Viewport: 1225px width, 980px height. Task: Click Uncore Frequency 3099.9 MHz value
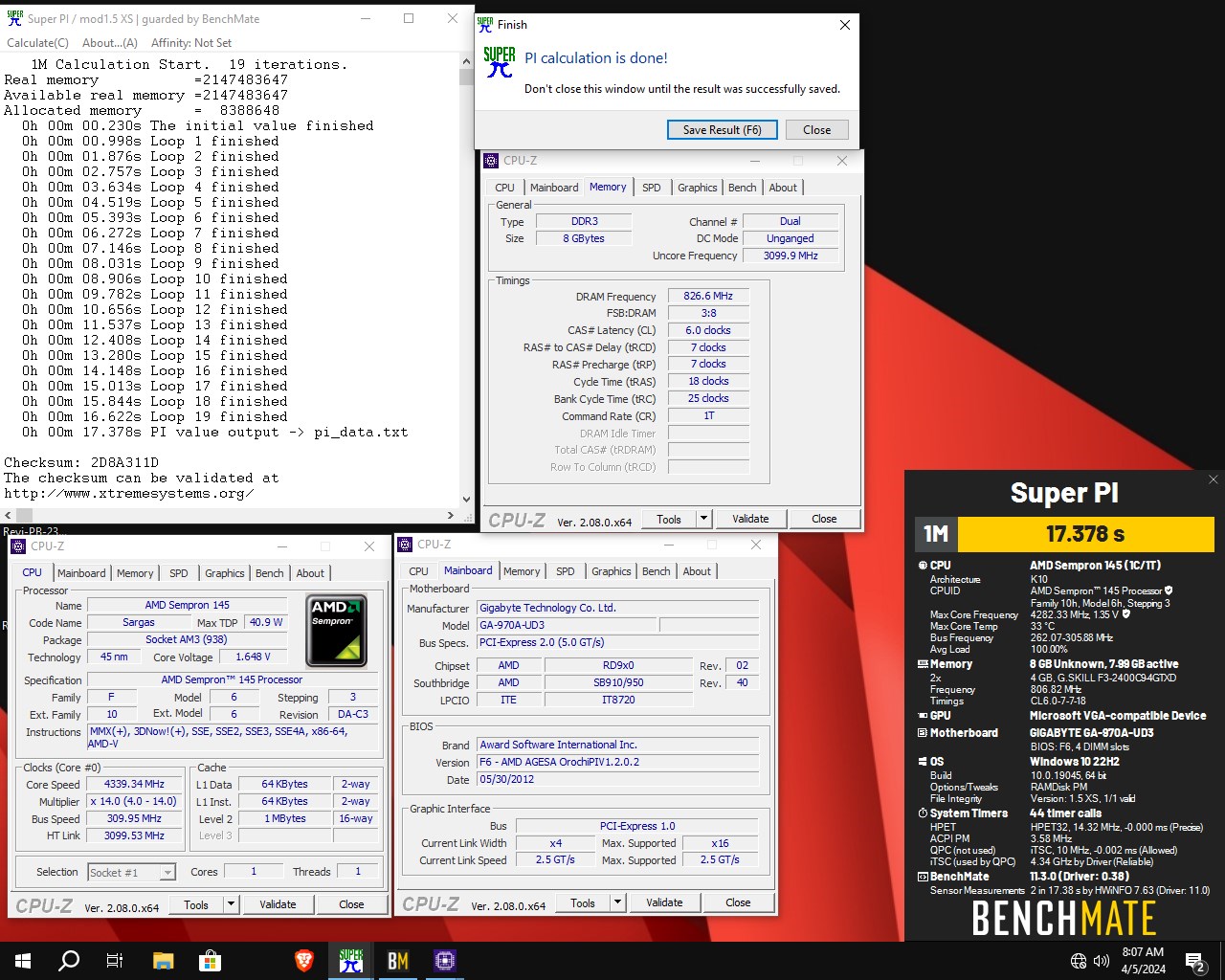point(791,256)
